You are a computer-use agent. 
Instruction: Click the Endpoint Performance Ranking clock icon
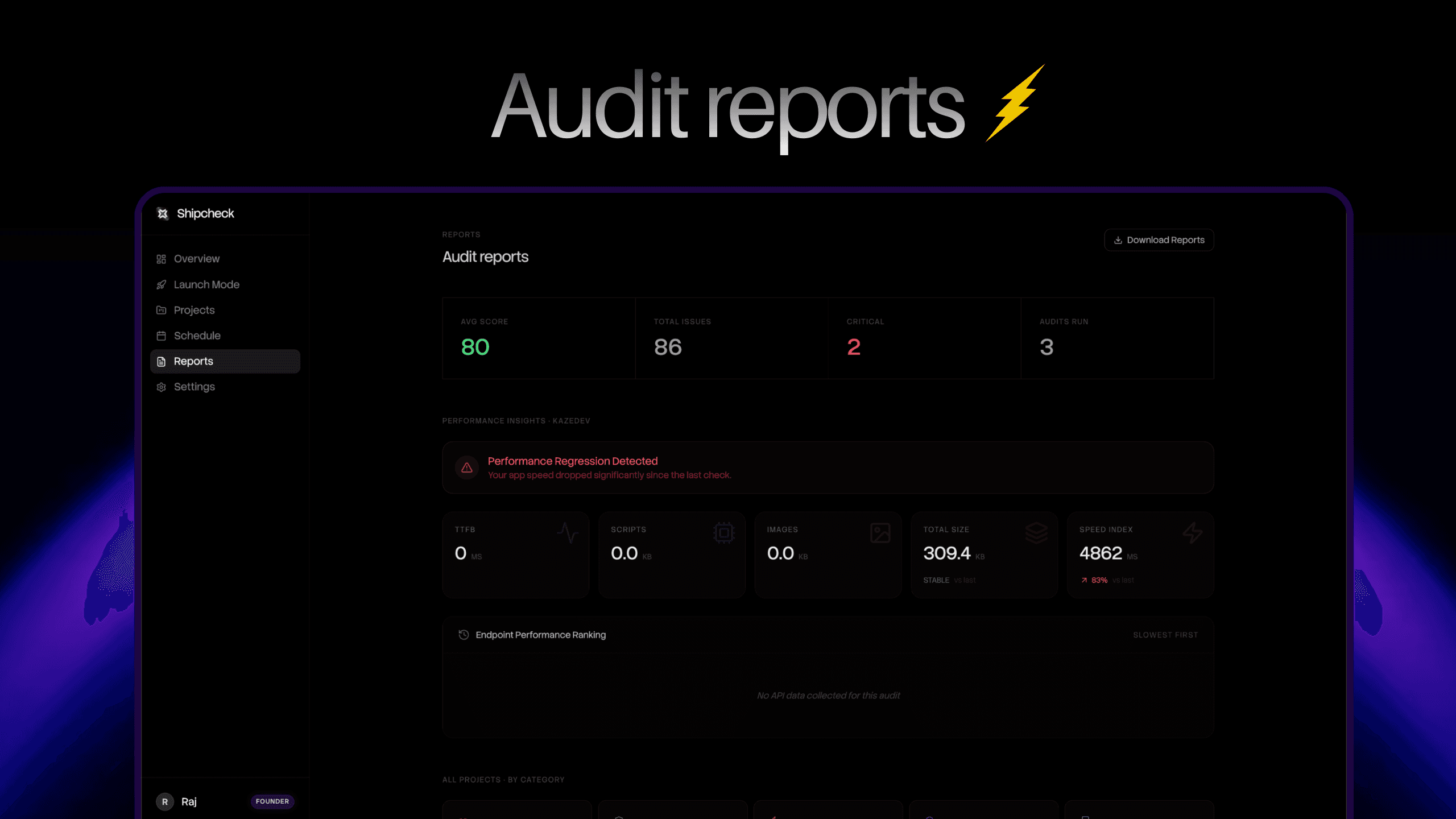point(462,635)
